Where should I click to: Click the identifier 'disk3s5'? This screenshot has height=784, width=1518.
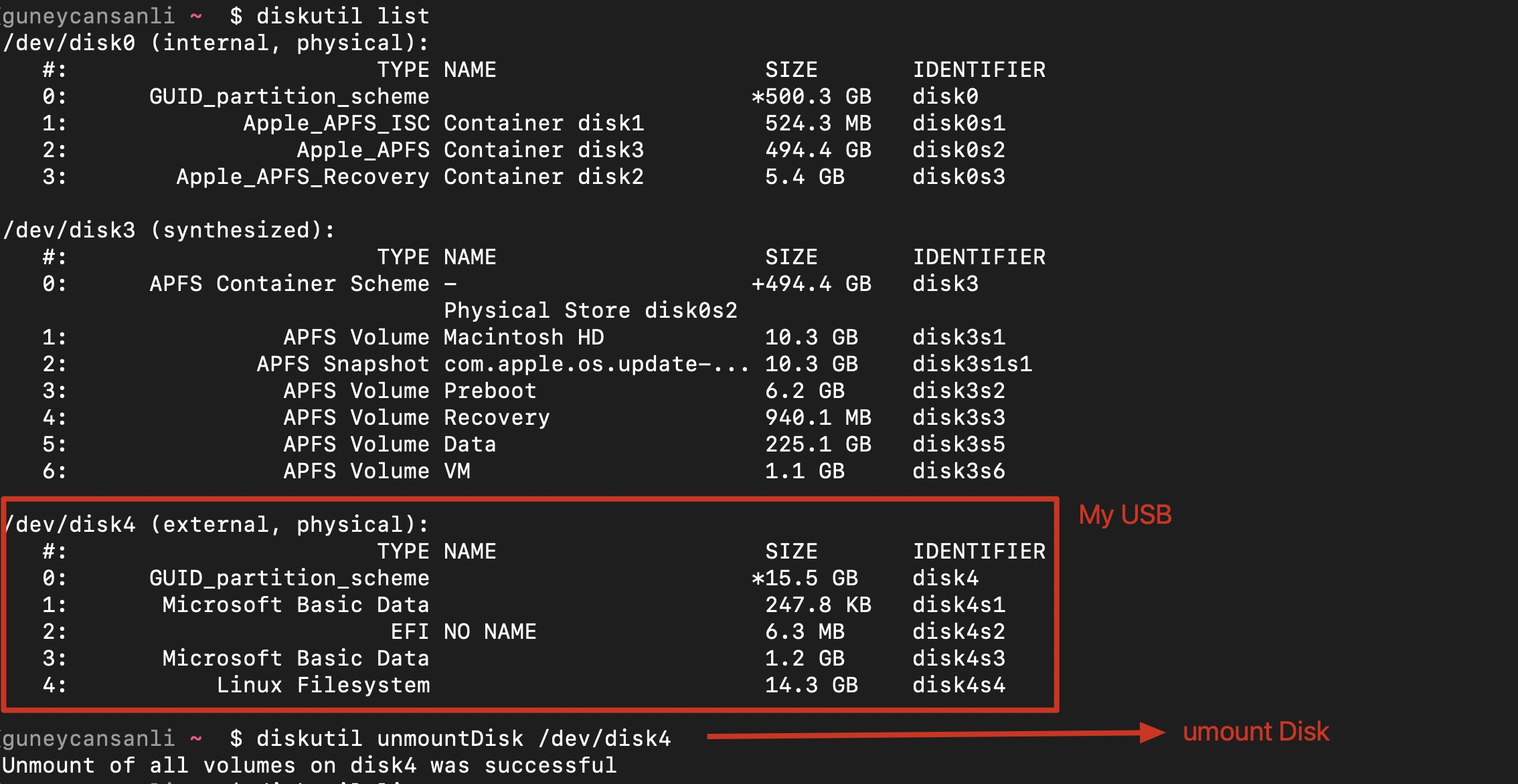(x=958, y=444)
